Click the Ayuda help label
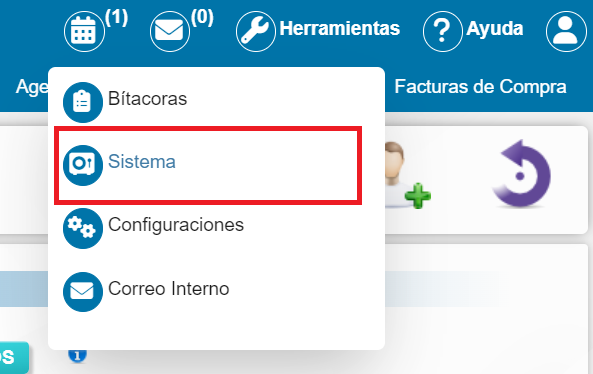The width and height of the screenshot is (593, 374). [x=495, y=29]
